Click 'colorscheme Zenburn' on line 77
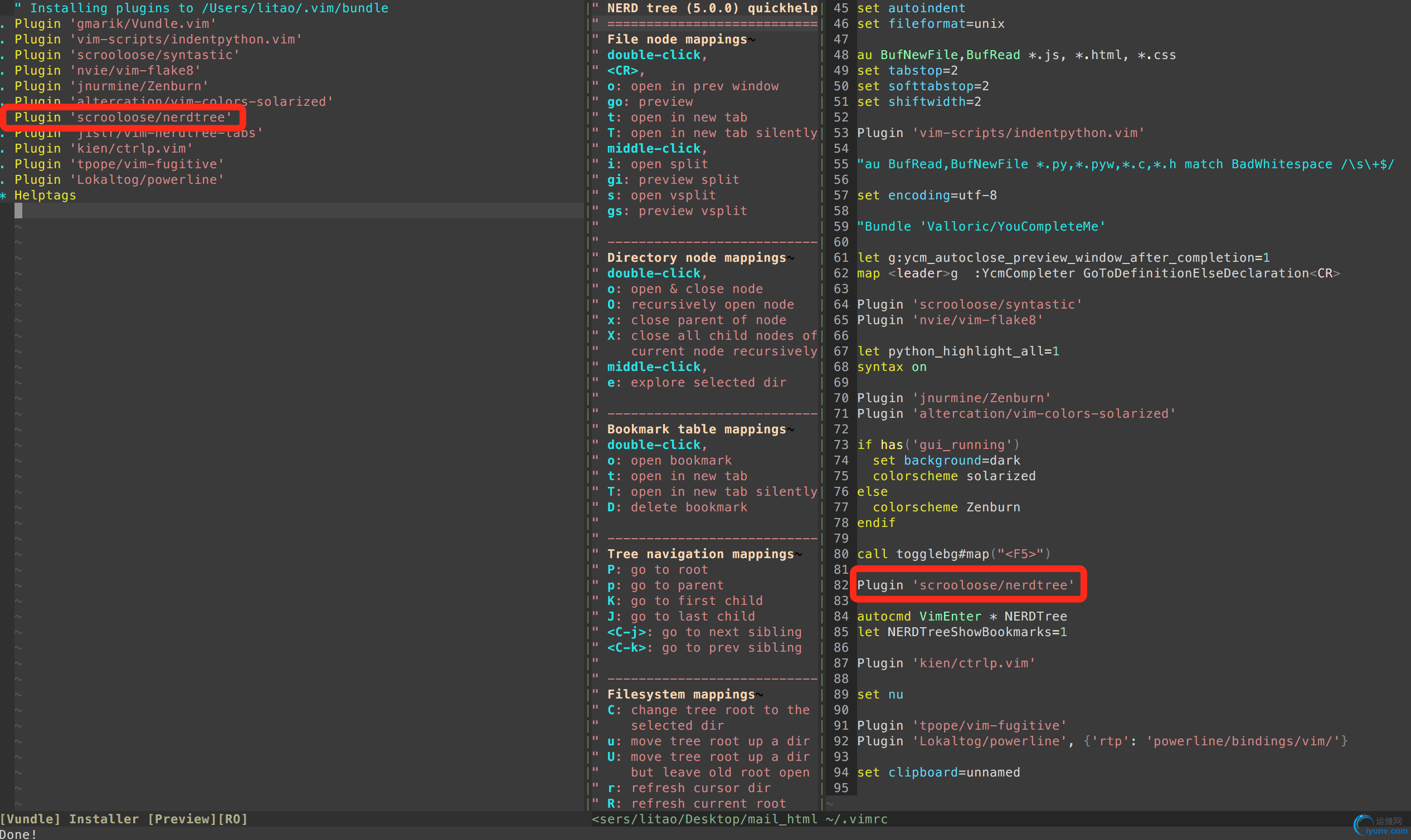This screenshot has width=1411, height=840. tap(947, 507)
